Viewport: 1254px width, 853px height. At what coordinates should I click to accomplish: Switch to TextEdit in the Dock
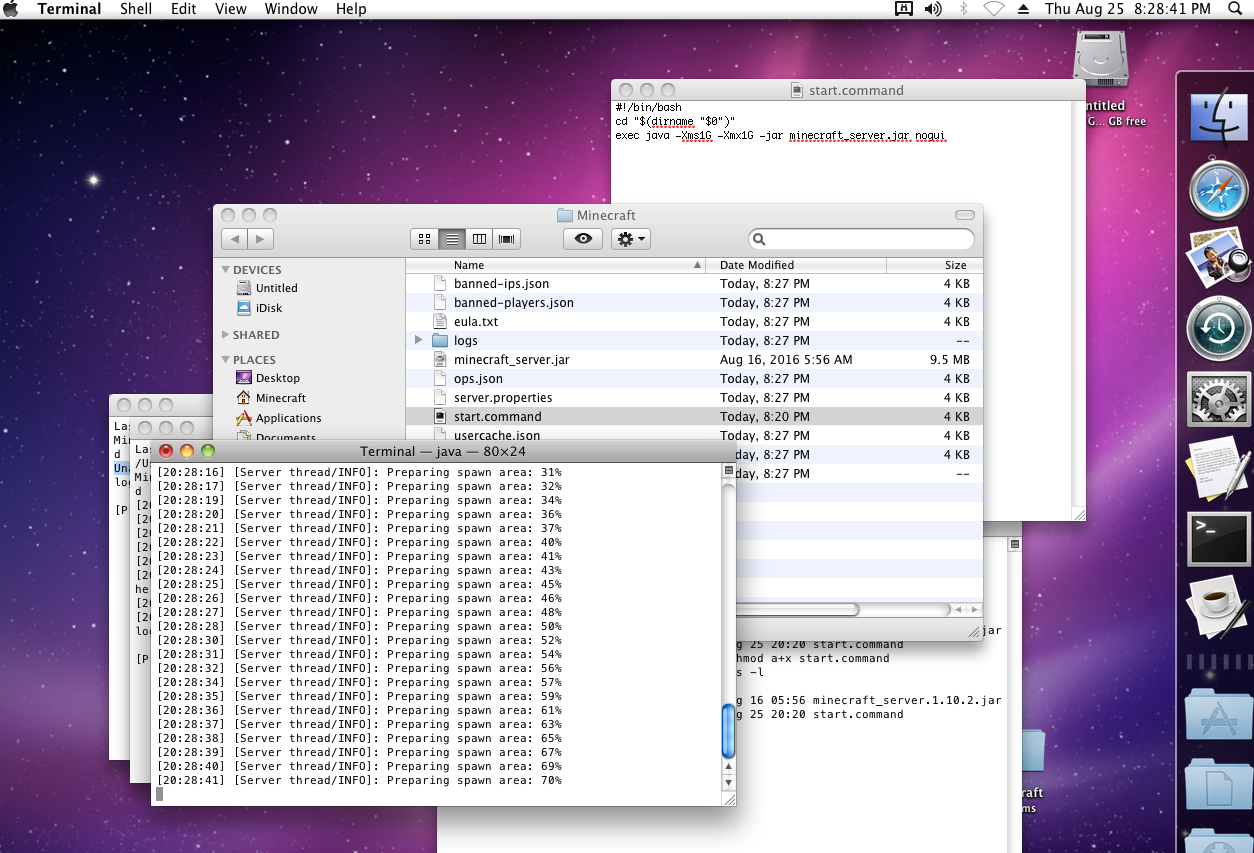(1218, 470)
